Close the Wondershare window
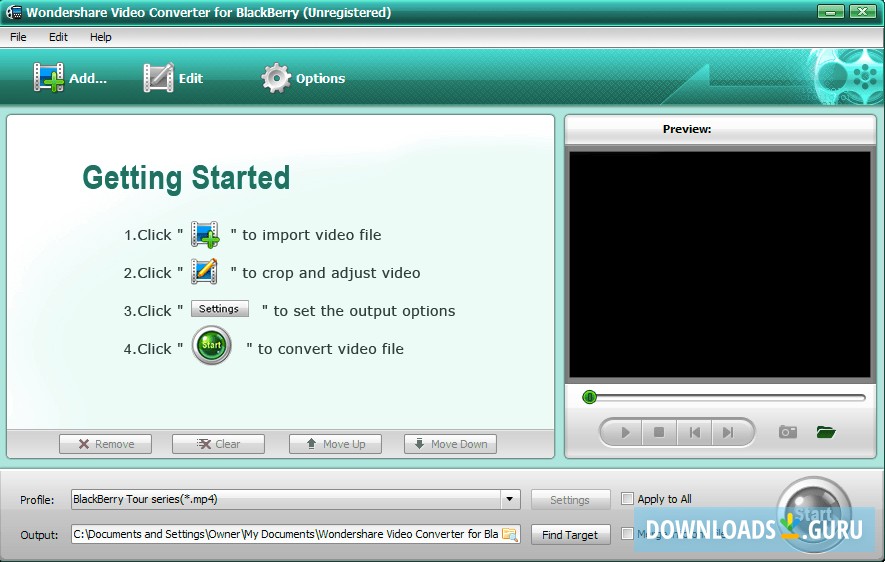This screenshot has height=562, width=885. [862, 11]
